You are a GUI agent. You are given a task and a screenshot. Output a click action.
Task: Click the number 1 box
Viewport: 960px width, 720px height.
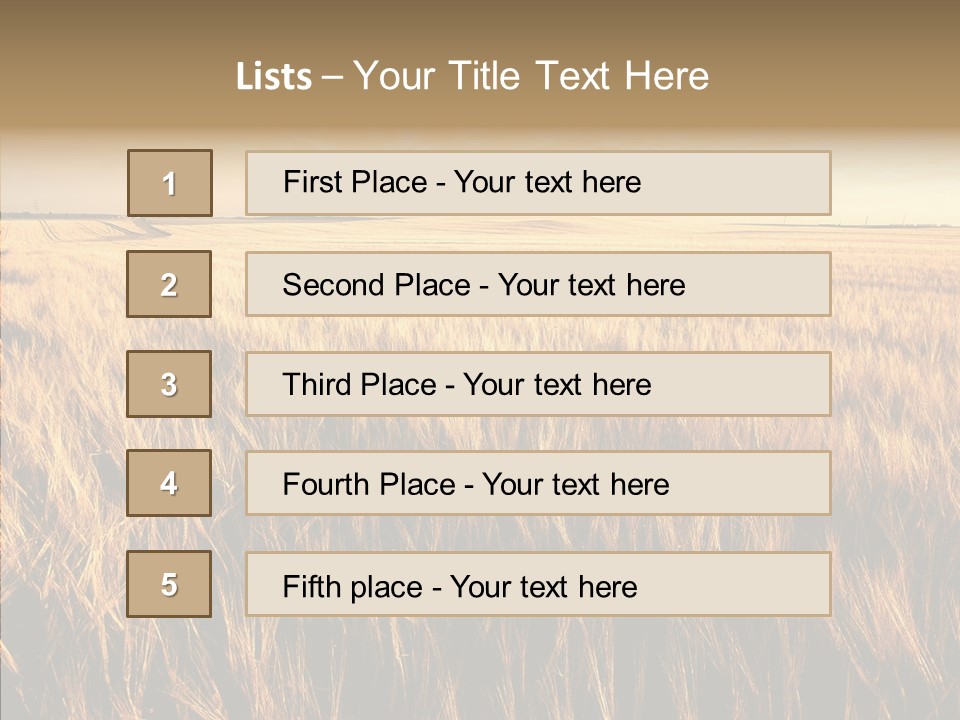[x=170, y=183]
